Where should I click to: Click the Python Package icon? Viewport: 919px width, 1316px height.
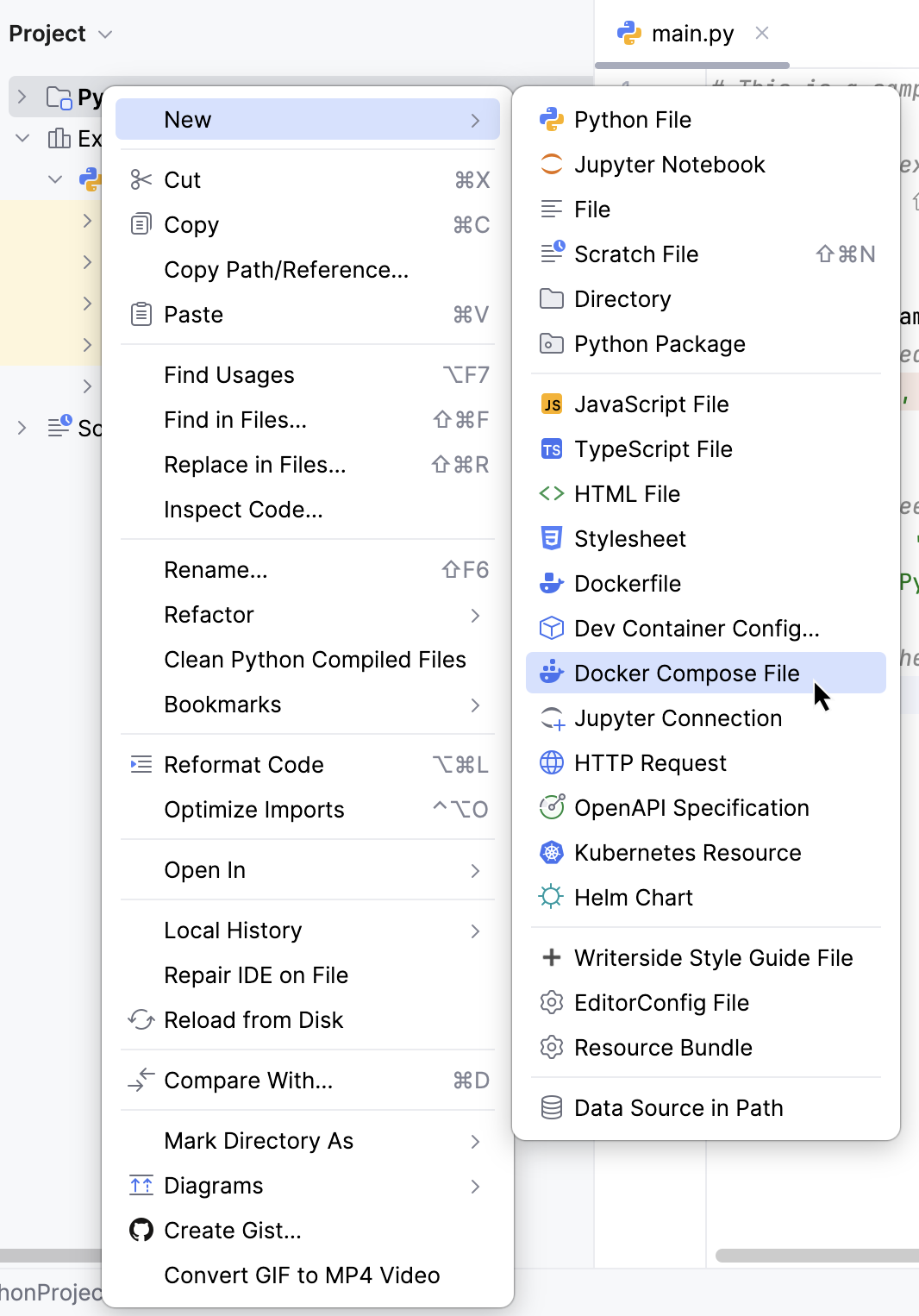pyautogui.click(x=552, y=344)
